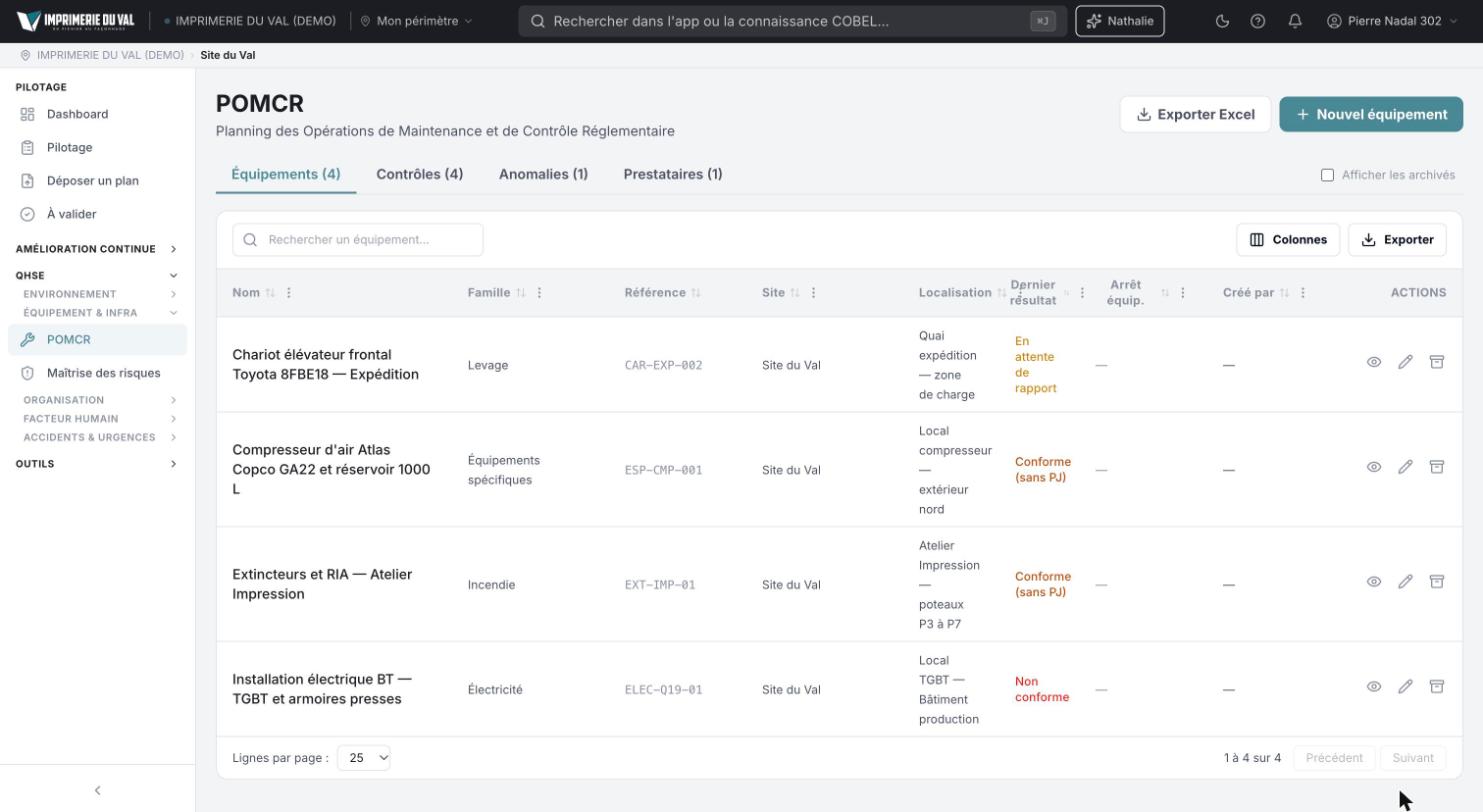
Task: Archive the Installation électrique BT row
Action: pyautogui.click(x=1437, y=687)
